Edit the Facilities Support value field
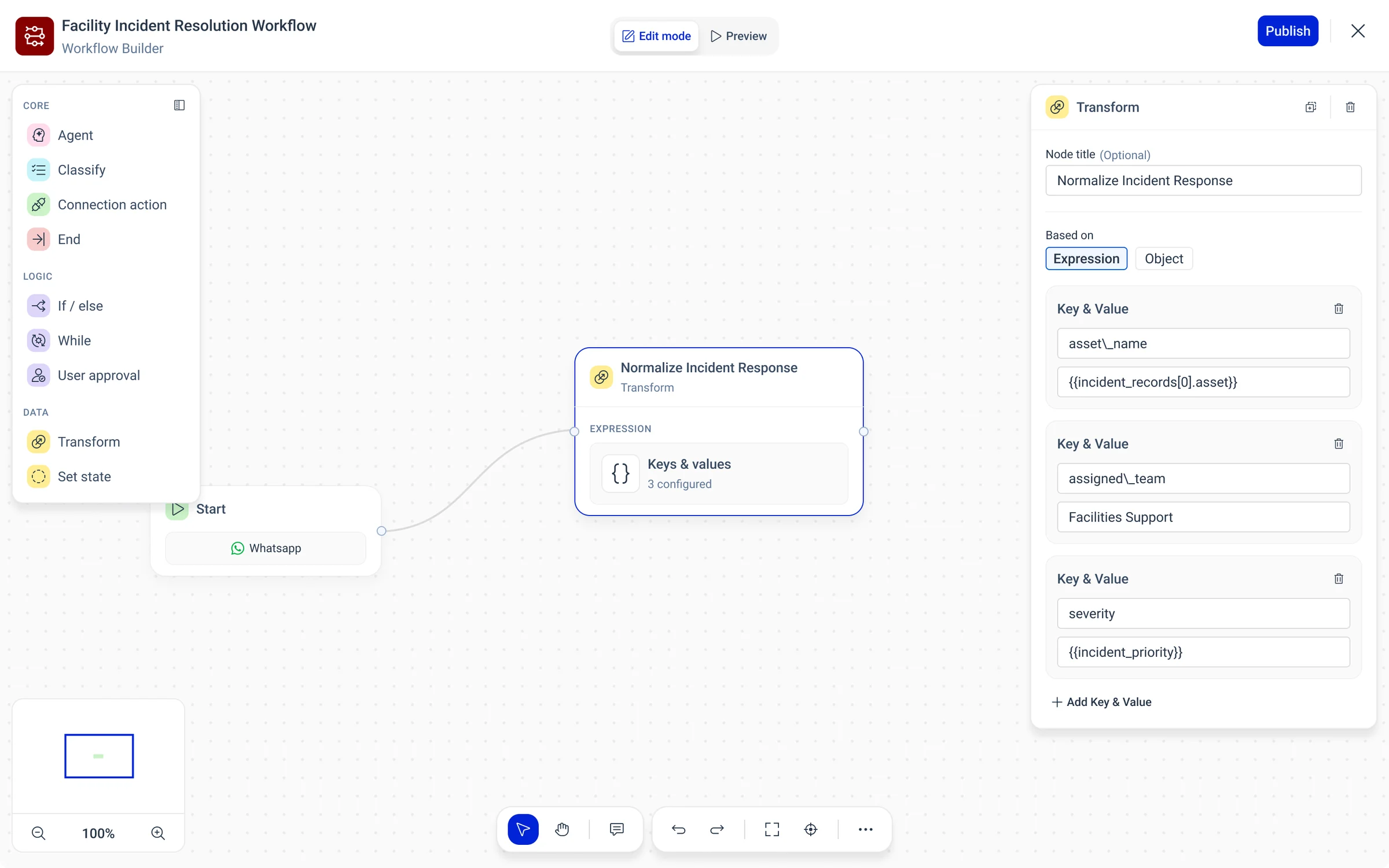The image size is (1389, 868). coord(1203,517)
